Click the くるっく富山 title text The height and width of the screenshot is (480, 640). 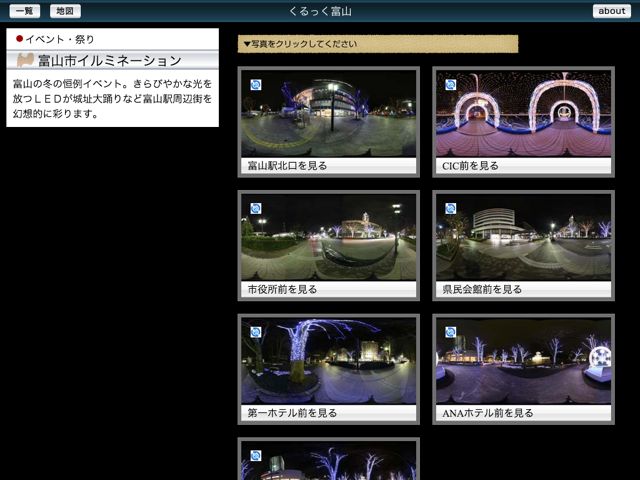[x=320, y=11]
